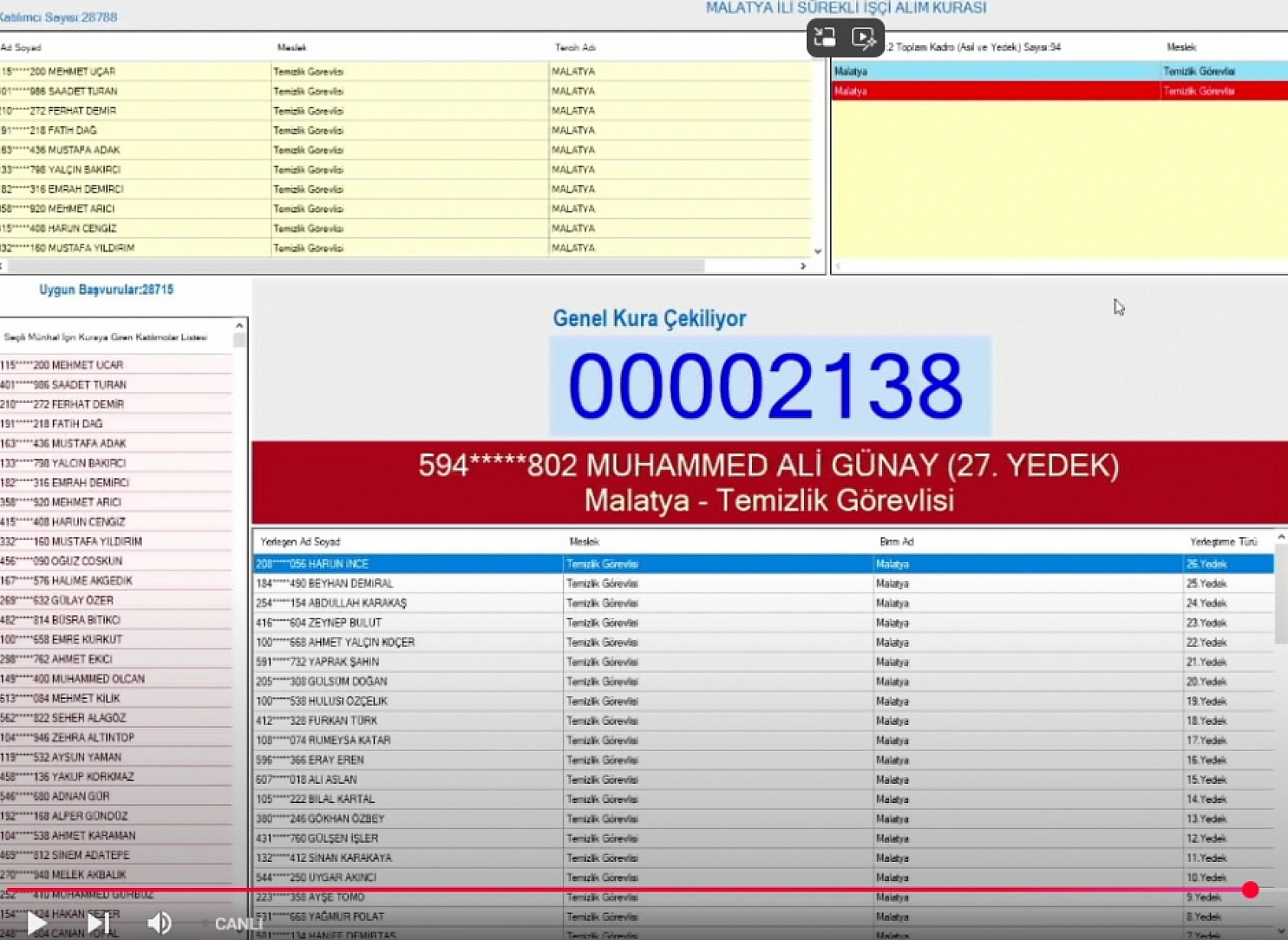
Task: Click the Yerleştirme Türü column header
Action: point(1224,541)
